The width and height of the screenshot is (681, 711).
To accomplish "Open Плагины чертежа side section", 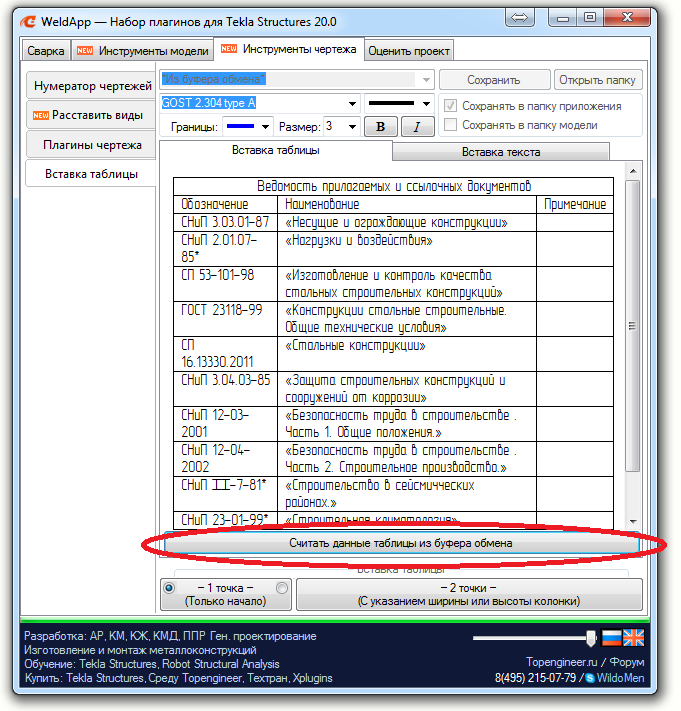I will point(91,145).
